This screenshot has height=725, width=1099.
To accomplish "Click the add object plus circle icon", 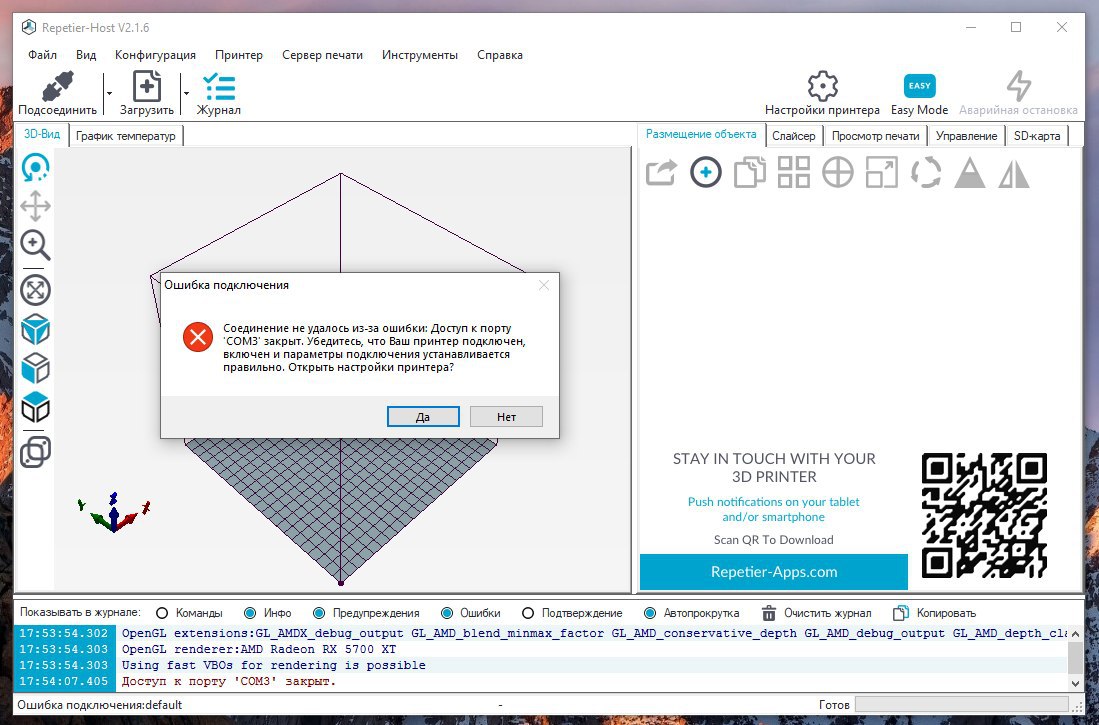I will point(705,172).
